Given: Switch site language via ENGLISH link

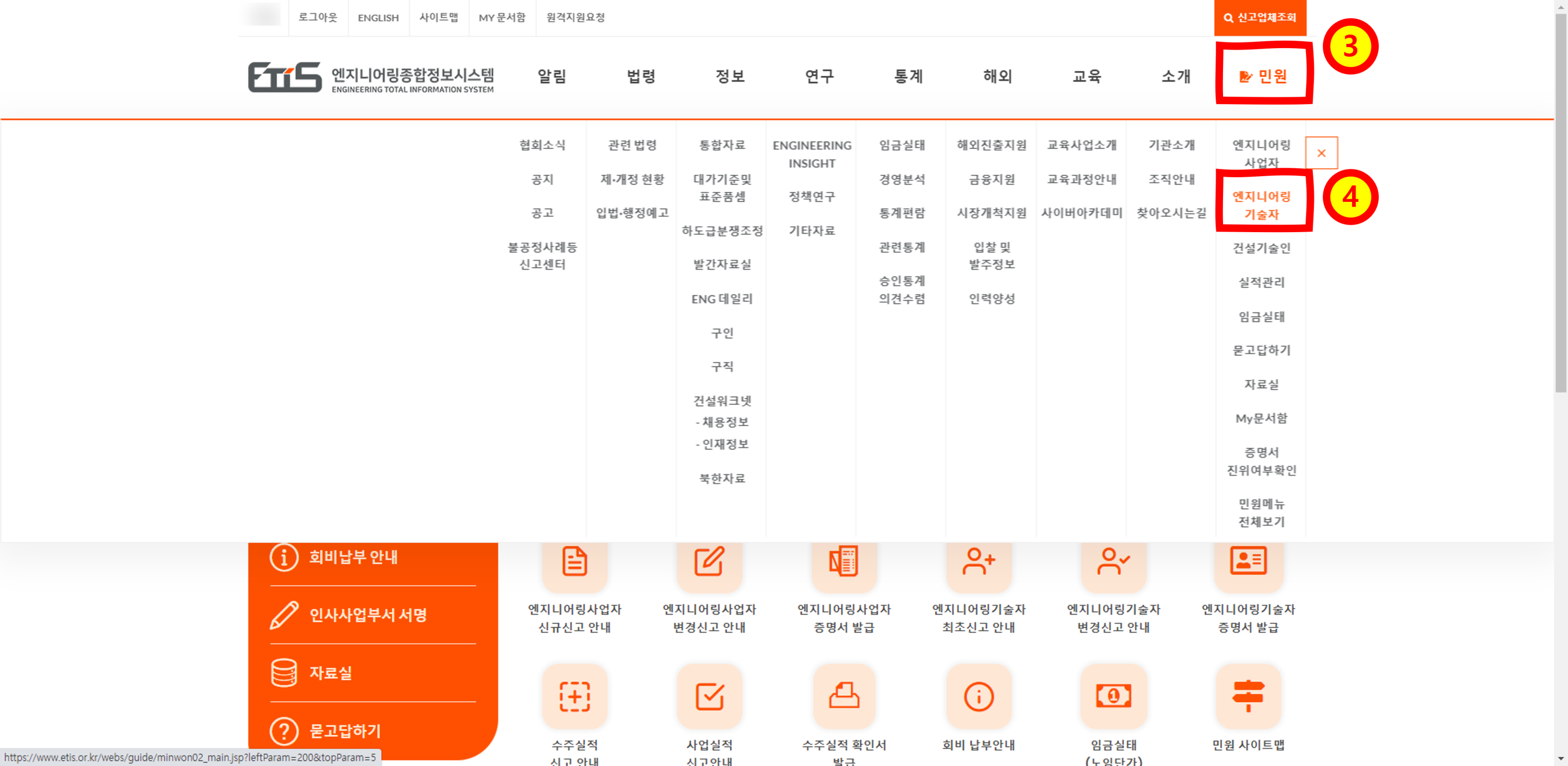Looking at the screenshot, I should point(377,18).
